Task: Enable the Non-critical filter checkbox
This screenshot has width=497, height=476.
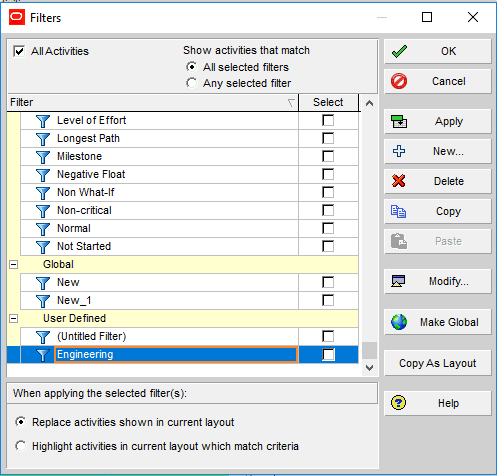Action: (328, 210)
